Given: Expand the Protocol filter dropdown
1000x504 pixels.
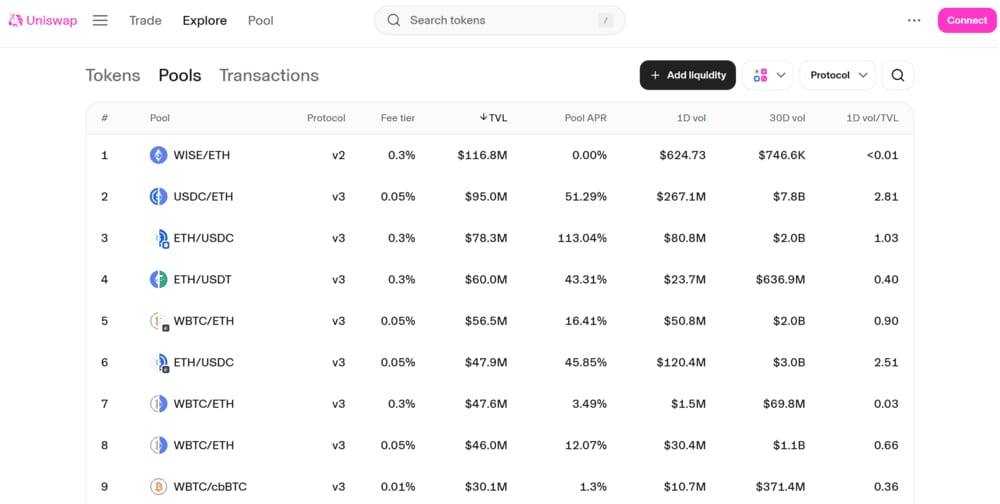Looking at the screenshot, I should pyautogui.click(x=837, y=75).
